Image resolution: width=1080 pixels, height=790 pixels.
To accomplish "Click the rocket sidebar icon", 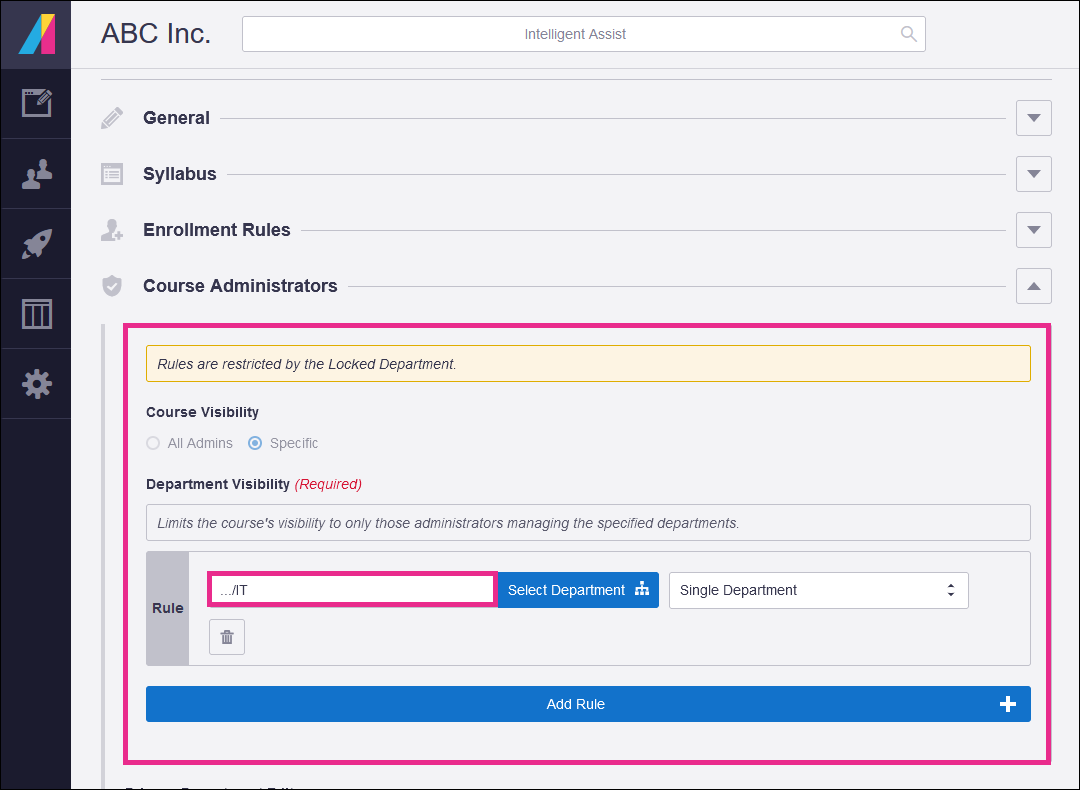I will click(36, 243).
